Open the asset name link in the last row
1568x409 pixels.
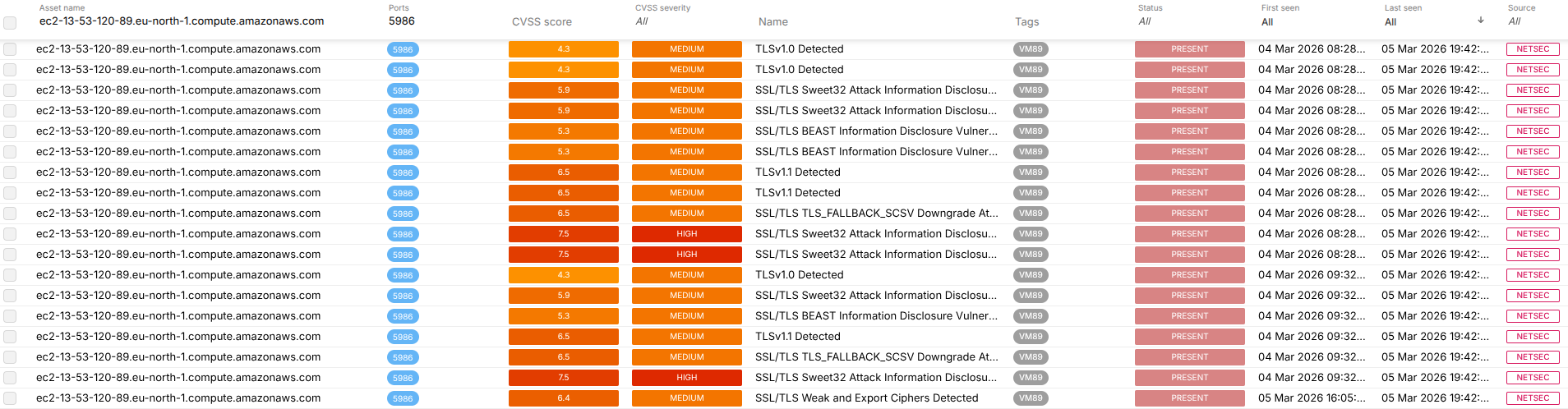pyautogui.click(x=178, y=398)
